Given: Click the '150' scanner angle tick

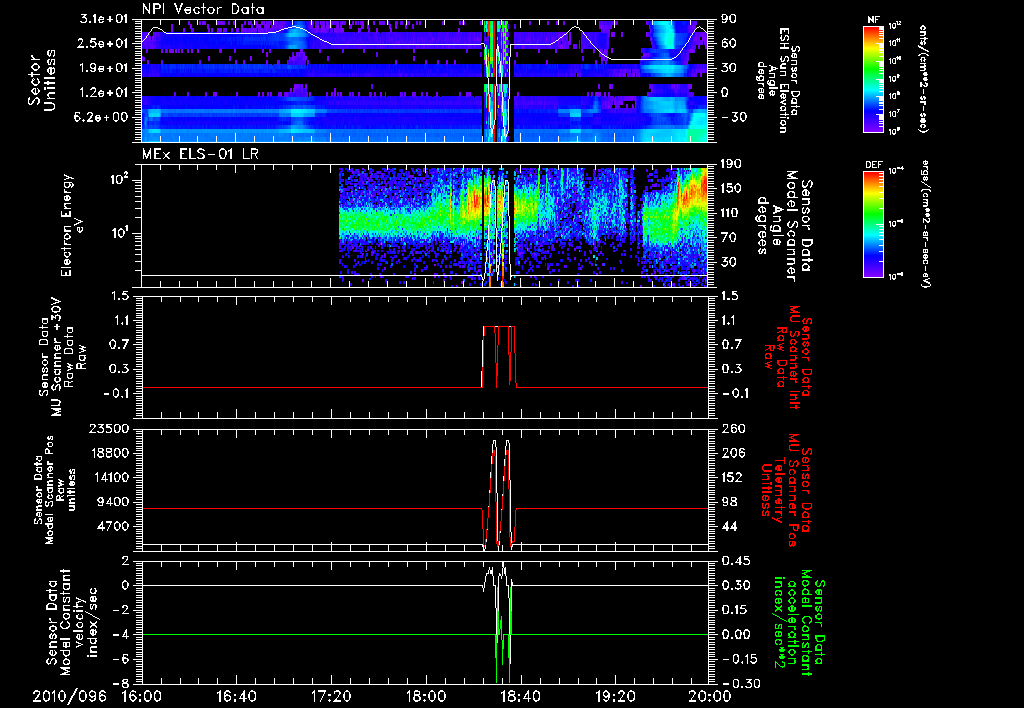Looking at the screenshot, I should (x=731, y=188).
